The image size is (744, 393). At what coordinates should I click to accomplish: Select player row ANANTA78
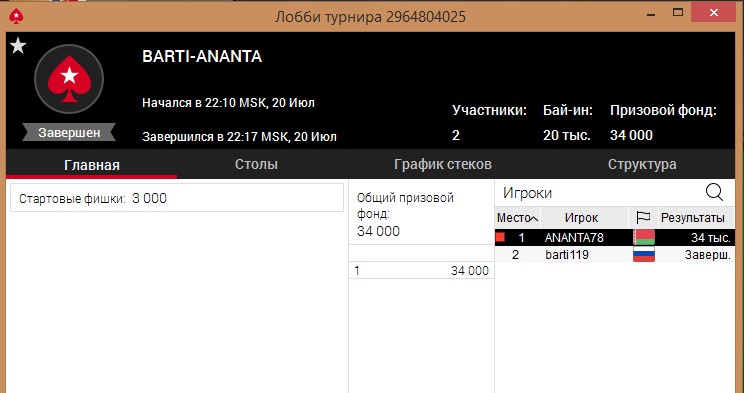(x=614, y=237)
